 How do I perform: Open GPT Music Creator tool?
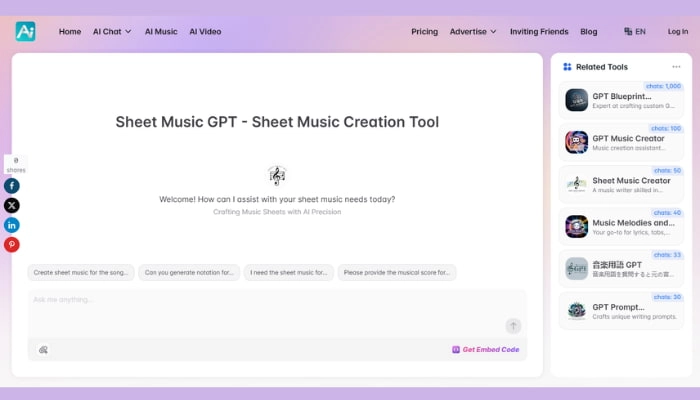tap(621, 142)
